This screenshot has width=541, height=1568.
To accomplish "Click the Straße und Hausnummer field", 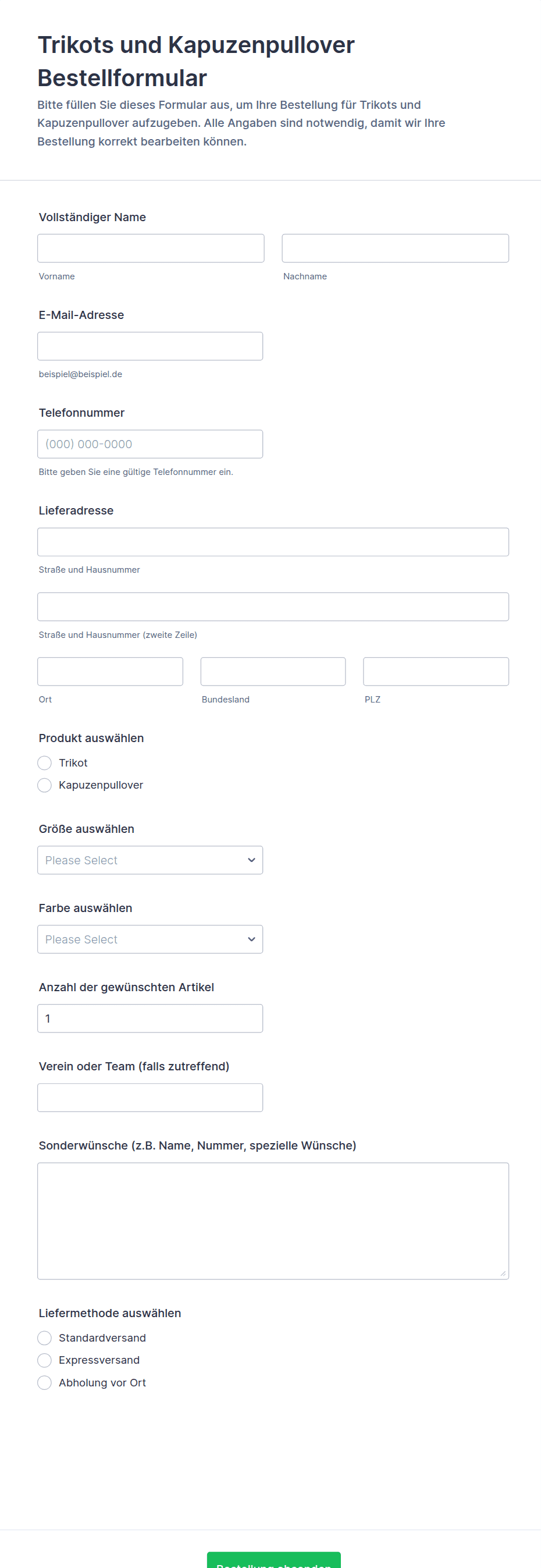I will tap(273, 542).
